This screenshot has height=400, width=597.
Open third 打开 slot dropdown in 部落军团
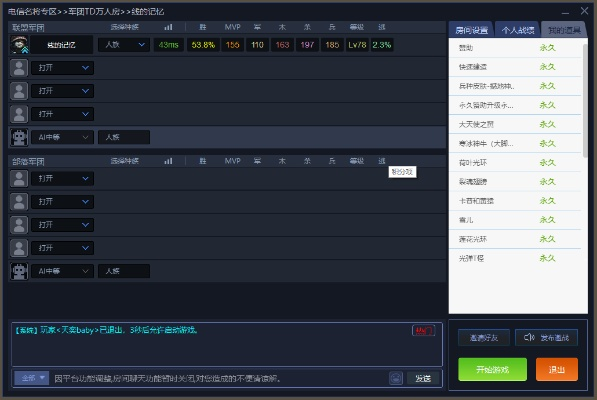click(x=62, y=225)
